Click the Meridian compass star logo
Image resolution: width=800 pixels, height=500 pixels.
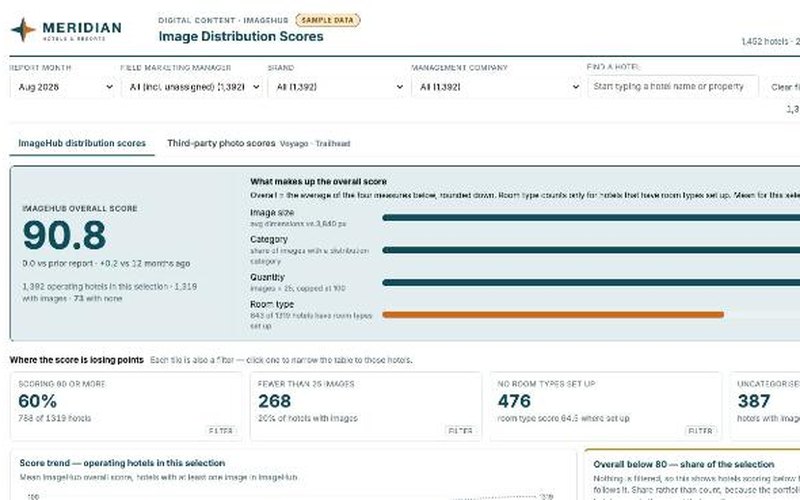pyautogui.click(x=23, y=30)
